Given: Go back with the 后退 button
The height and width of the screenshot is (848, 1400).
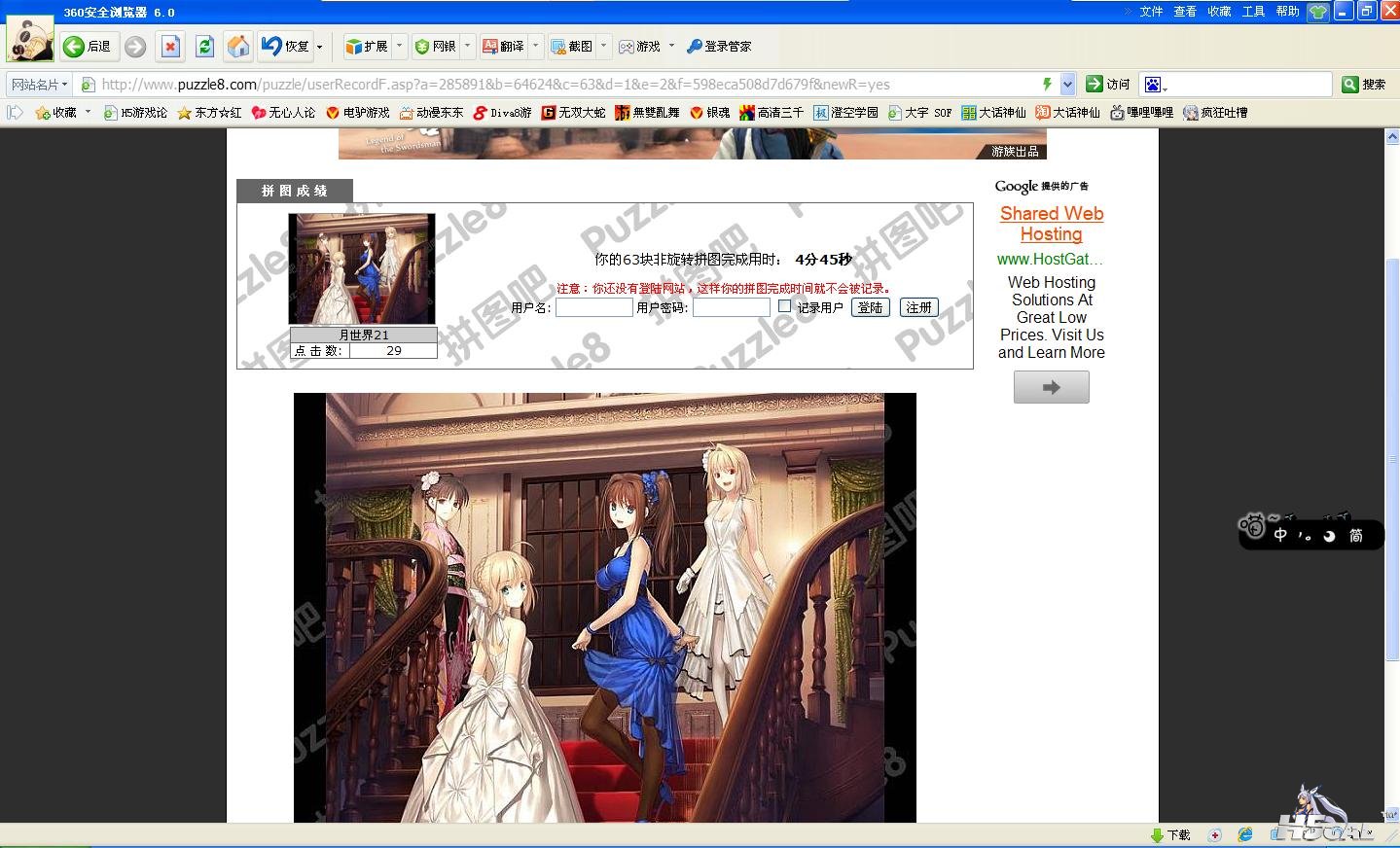Looking at the screenshot, I should click(x=88, y=46).
